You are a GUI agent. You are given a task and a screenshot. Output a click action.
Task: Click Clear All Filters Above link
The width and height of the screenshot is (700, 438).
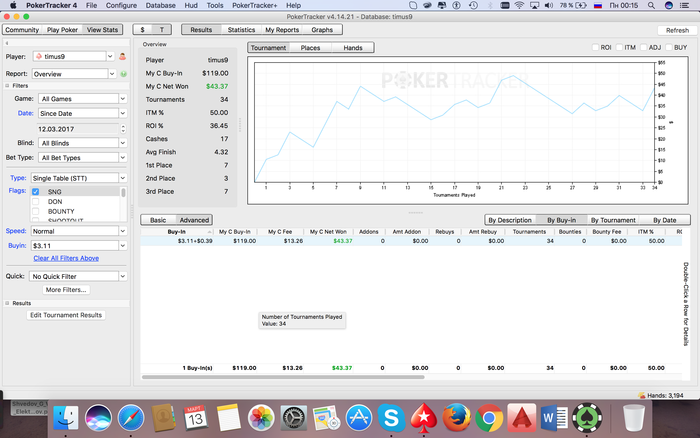66,258
